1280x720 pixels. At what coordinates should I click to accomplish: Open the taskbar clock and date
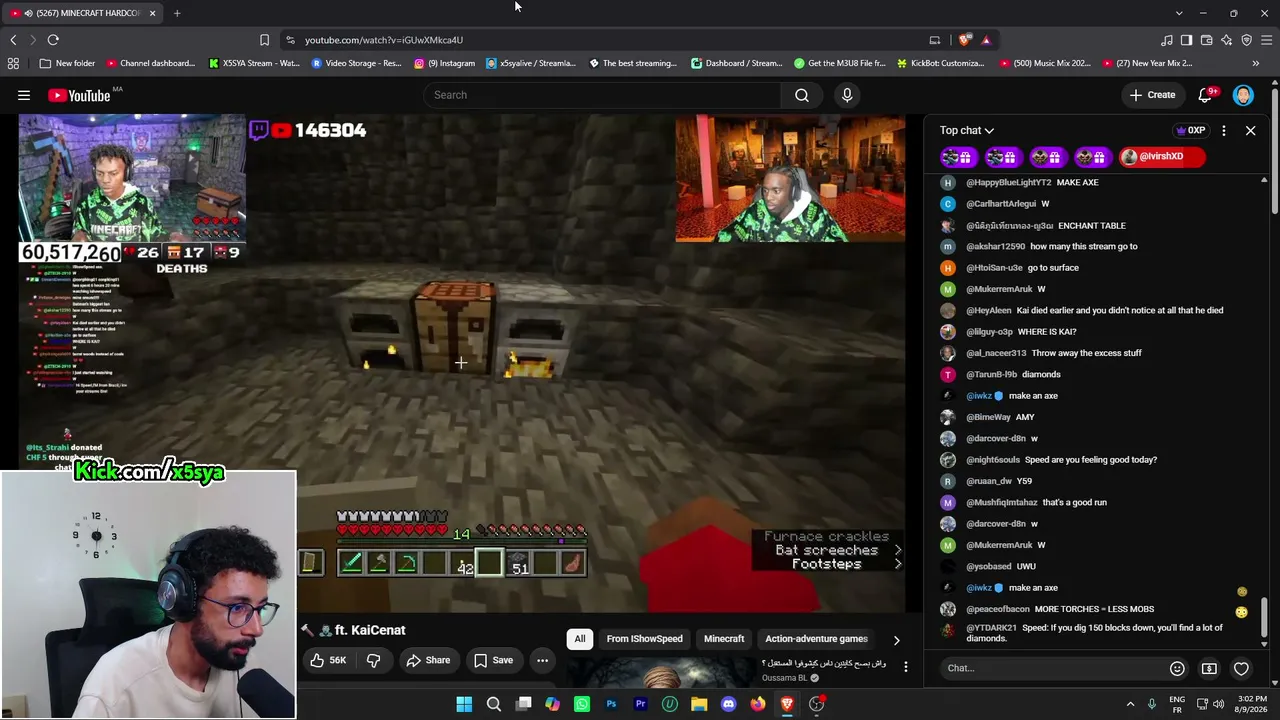tap(1250, 704)
